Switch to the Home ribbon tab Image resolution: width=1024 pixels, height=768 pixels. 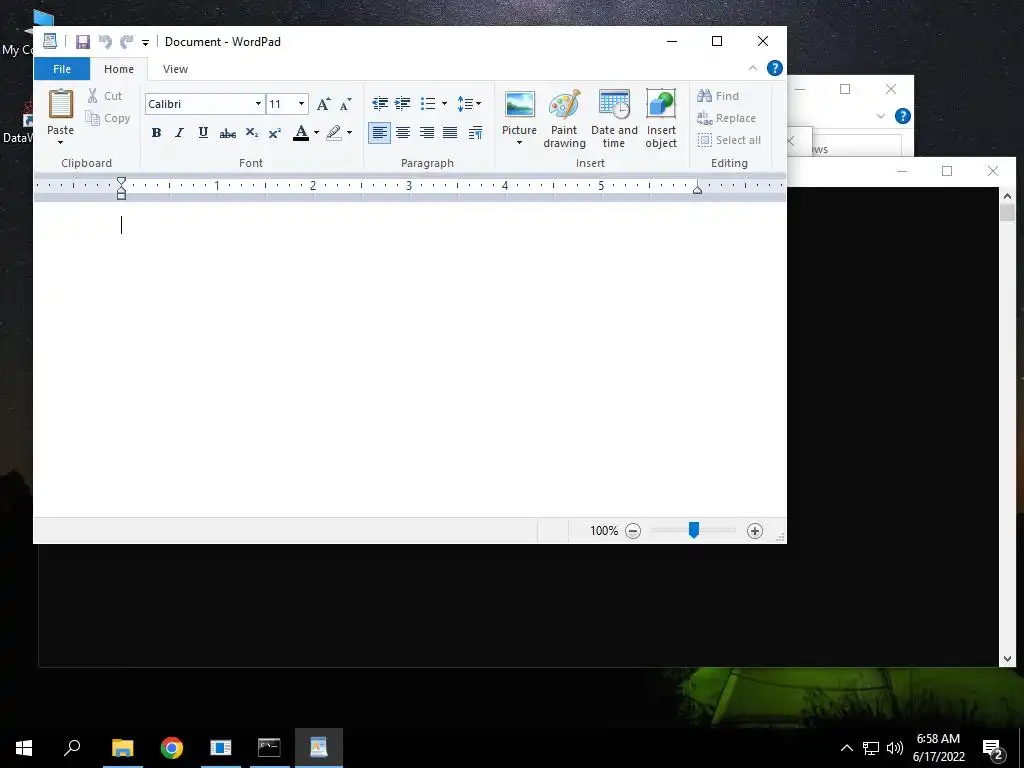[119, 69]
